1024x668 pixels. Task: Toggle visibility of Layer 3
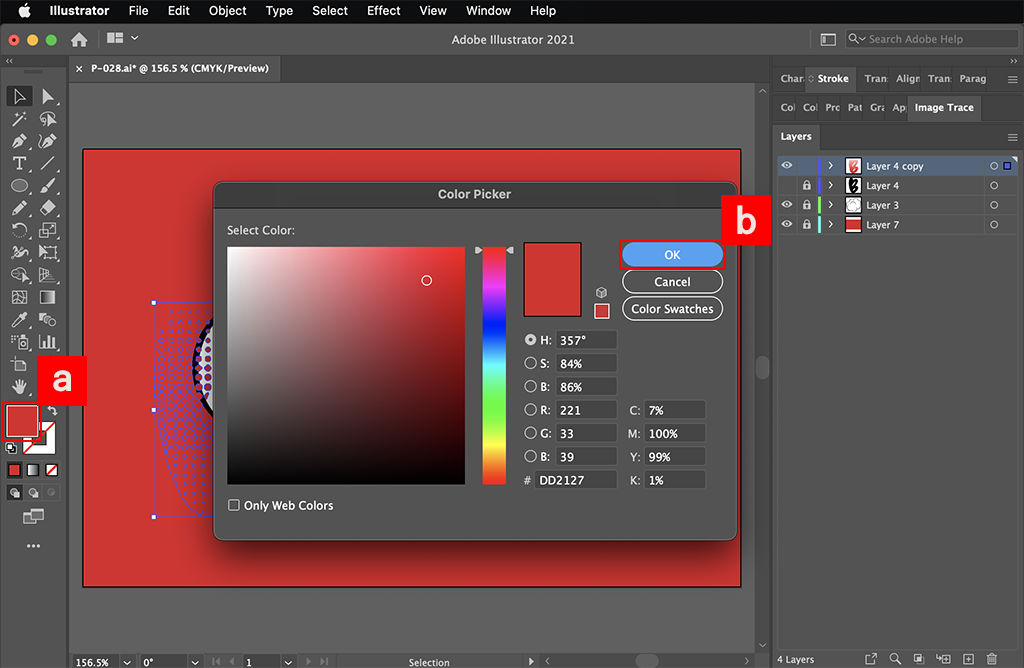[787, 205]
